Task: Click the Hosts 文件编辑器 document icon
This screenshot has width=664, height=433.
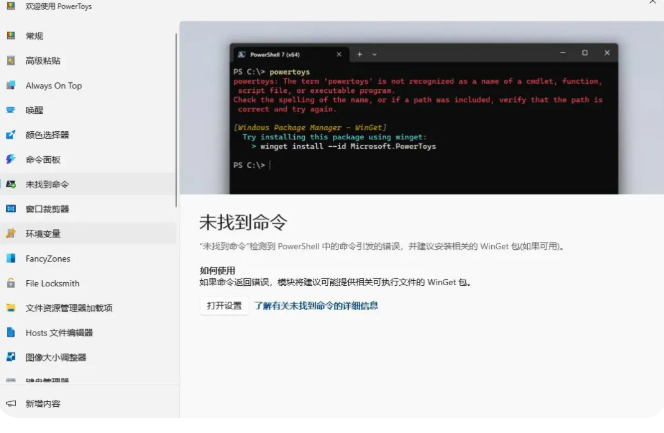Action: point(11,333)
